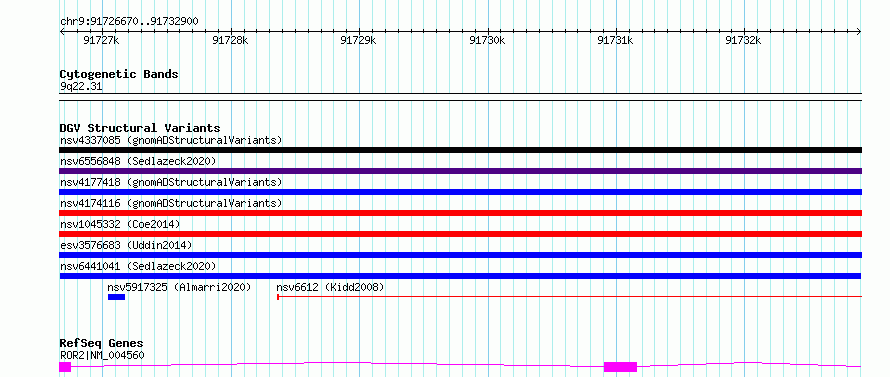Viewport: 890px width, 377px height.
Task: Select the 9q22.31 cytogenetic band label
Action: click(81, 87)
